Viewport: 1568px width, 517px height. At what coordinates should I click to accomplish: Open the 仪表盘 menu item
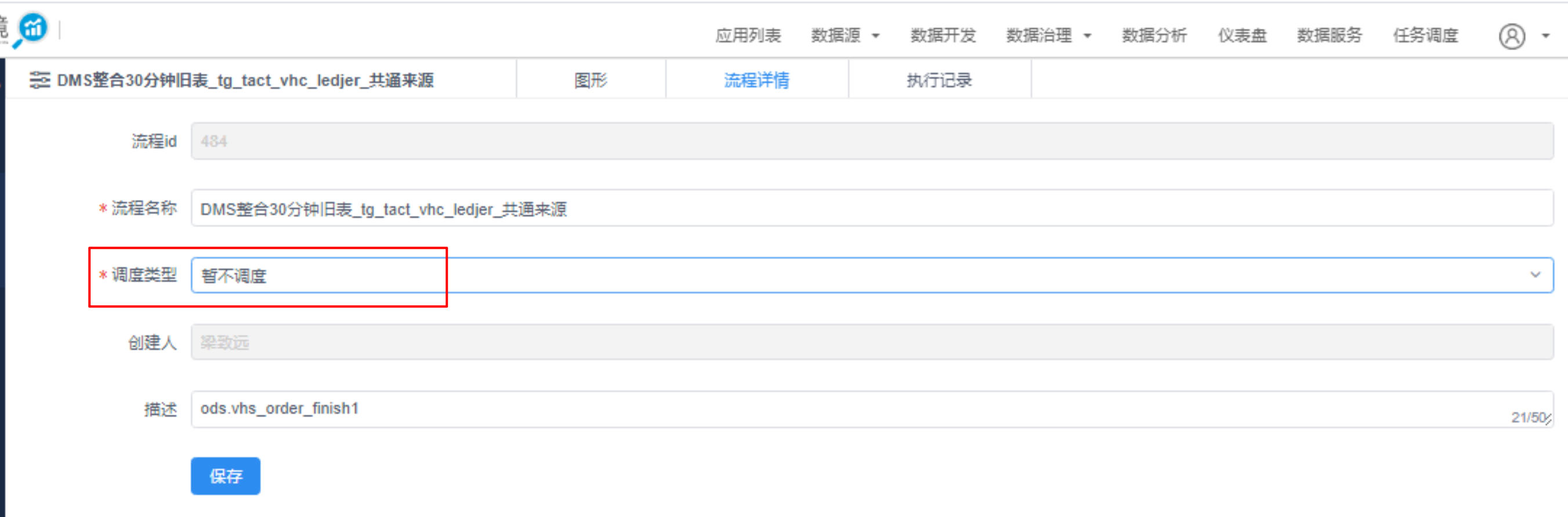click(x=1243, y=35)
